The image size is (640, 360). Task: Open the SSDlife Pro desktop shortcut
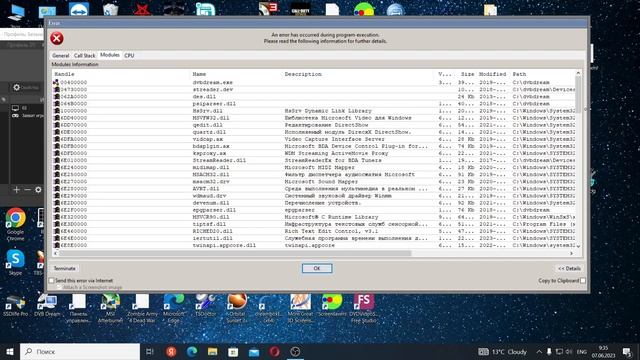pos(16,305)
